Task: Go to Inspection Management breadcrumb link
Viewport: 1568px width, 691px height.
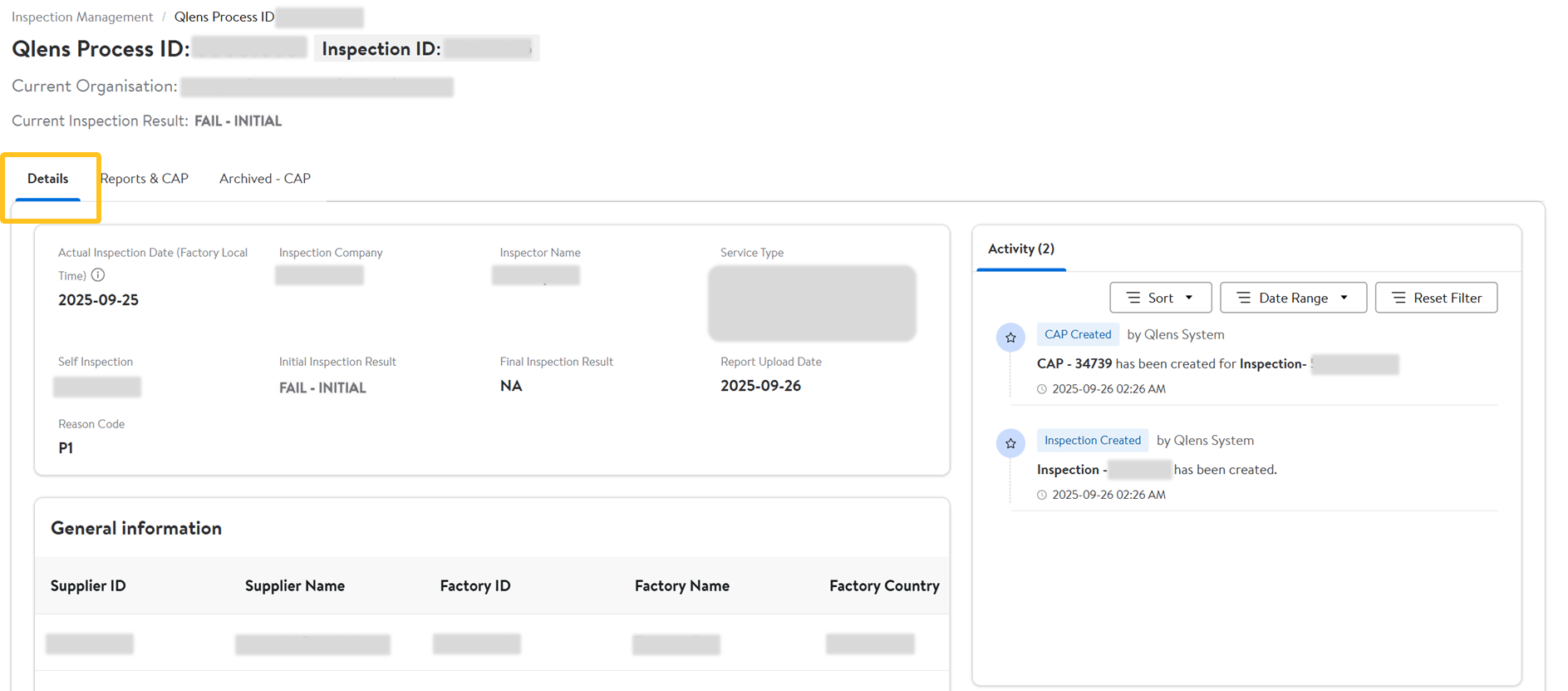Action: 82,17
